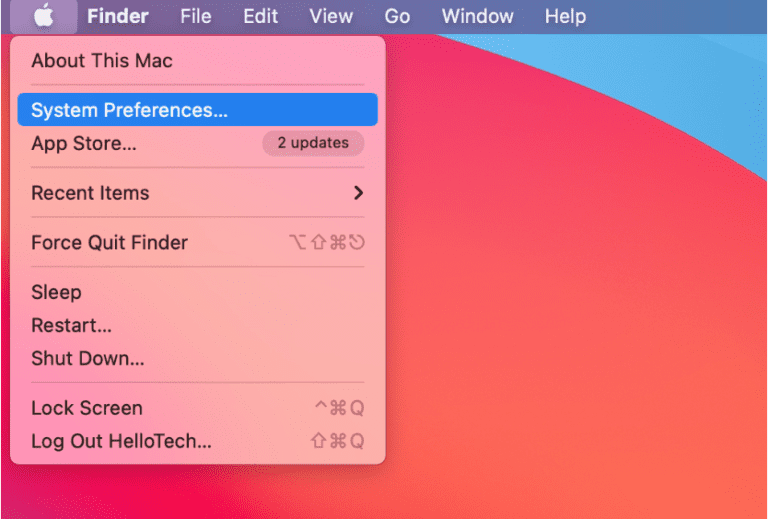Click the 2 updates badge
This screenshot has width=768, height=519.
(x=313, y=143)
